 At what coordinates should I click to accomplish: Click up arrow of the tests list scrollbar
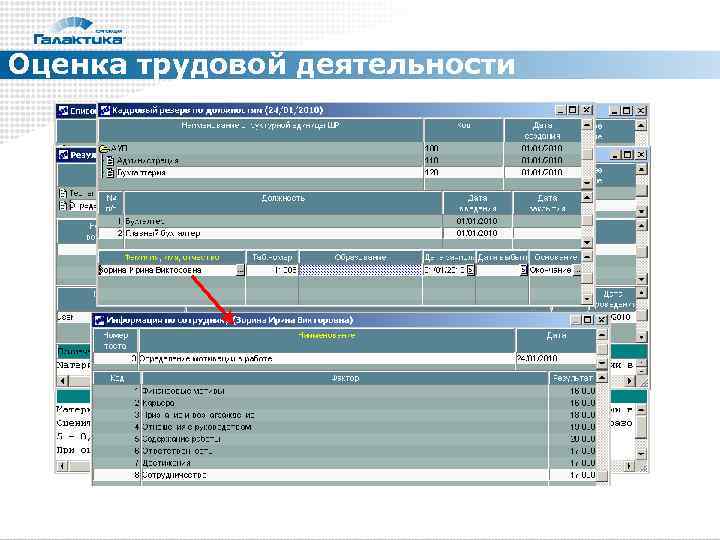602,335
